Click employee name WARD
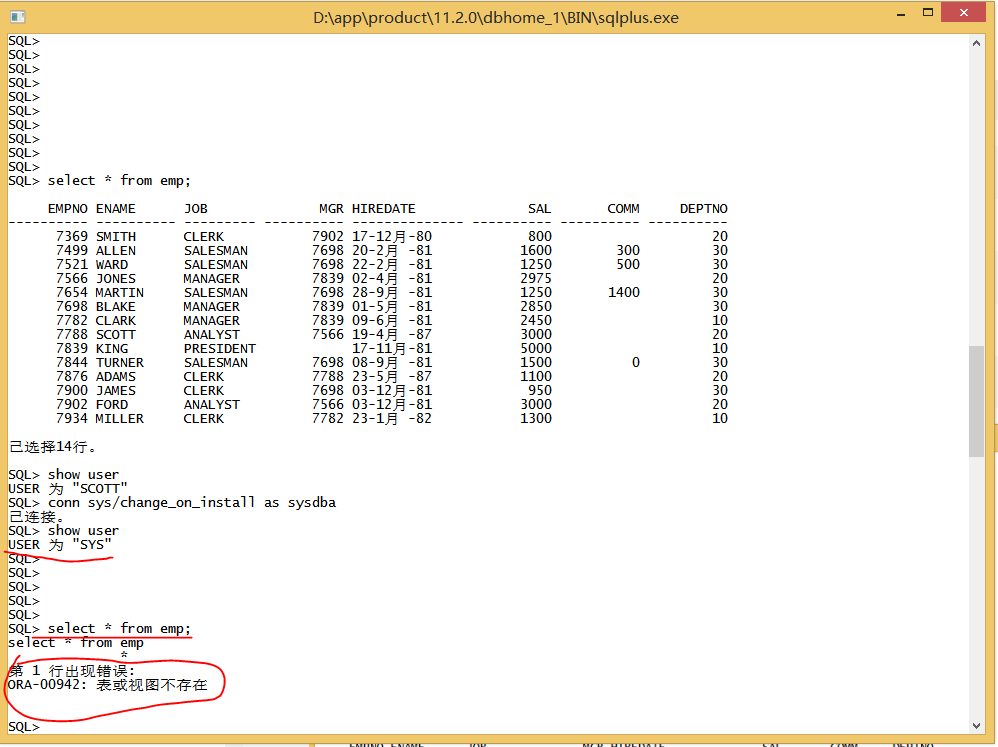 [x=112, y=265]
